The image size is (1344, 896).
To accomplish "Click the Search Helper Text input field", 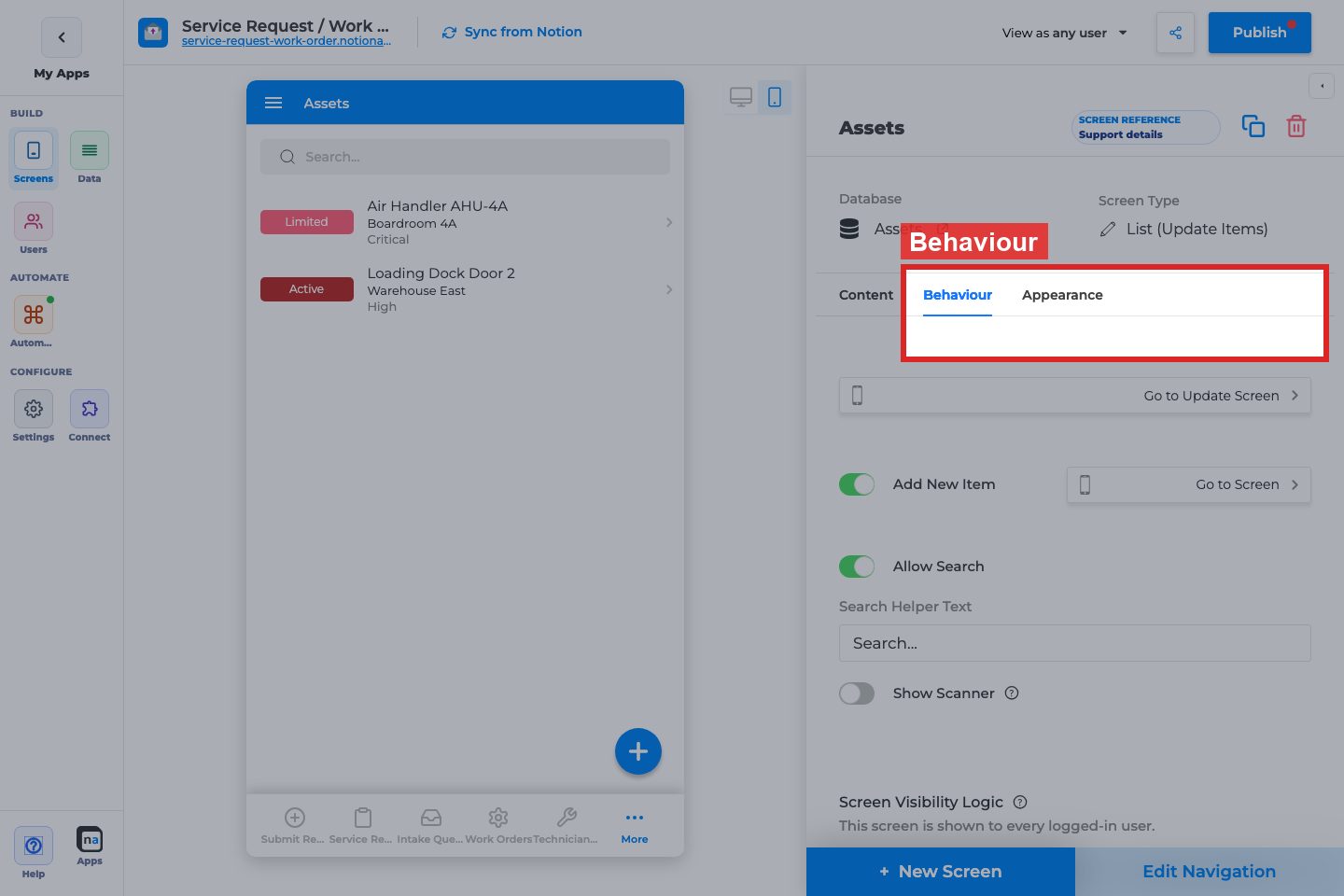I will pos(1075,643).
